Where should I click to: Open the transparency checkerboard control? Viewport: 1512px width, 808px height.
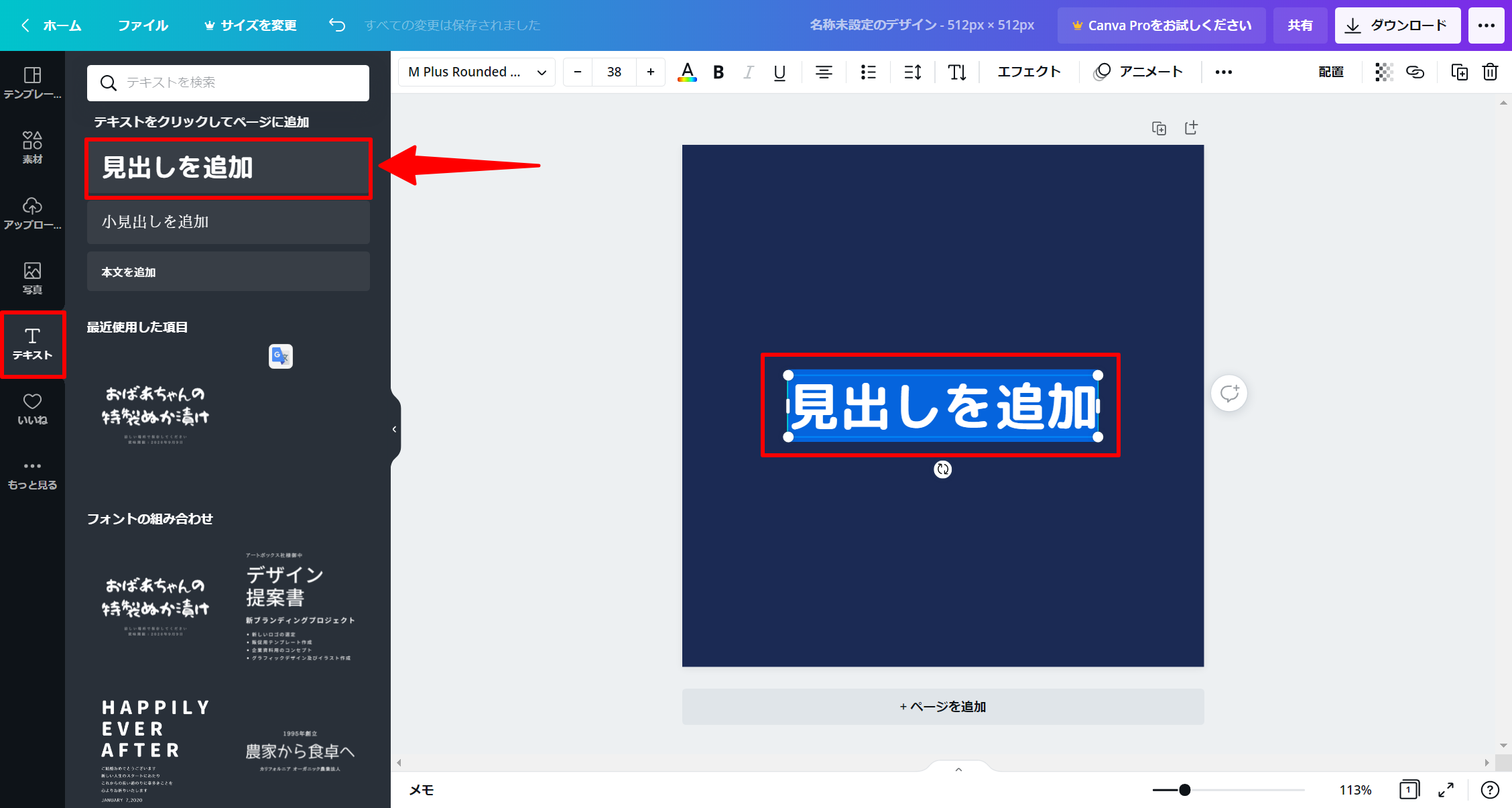click(1383, 72)
